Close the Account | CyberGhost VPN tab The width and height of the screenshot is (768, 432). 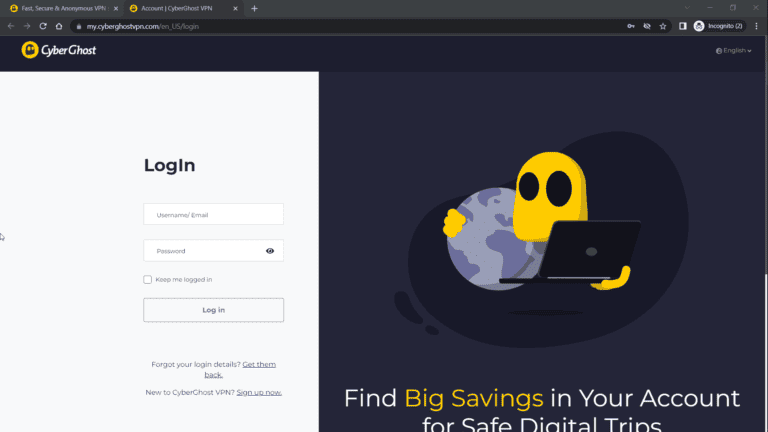235,8
